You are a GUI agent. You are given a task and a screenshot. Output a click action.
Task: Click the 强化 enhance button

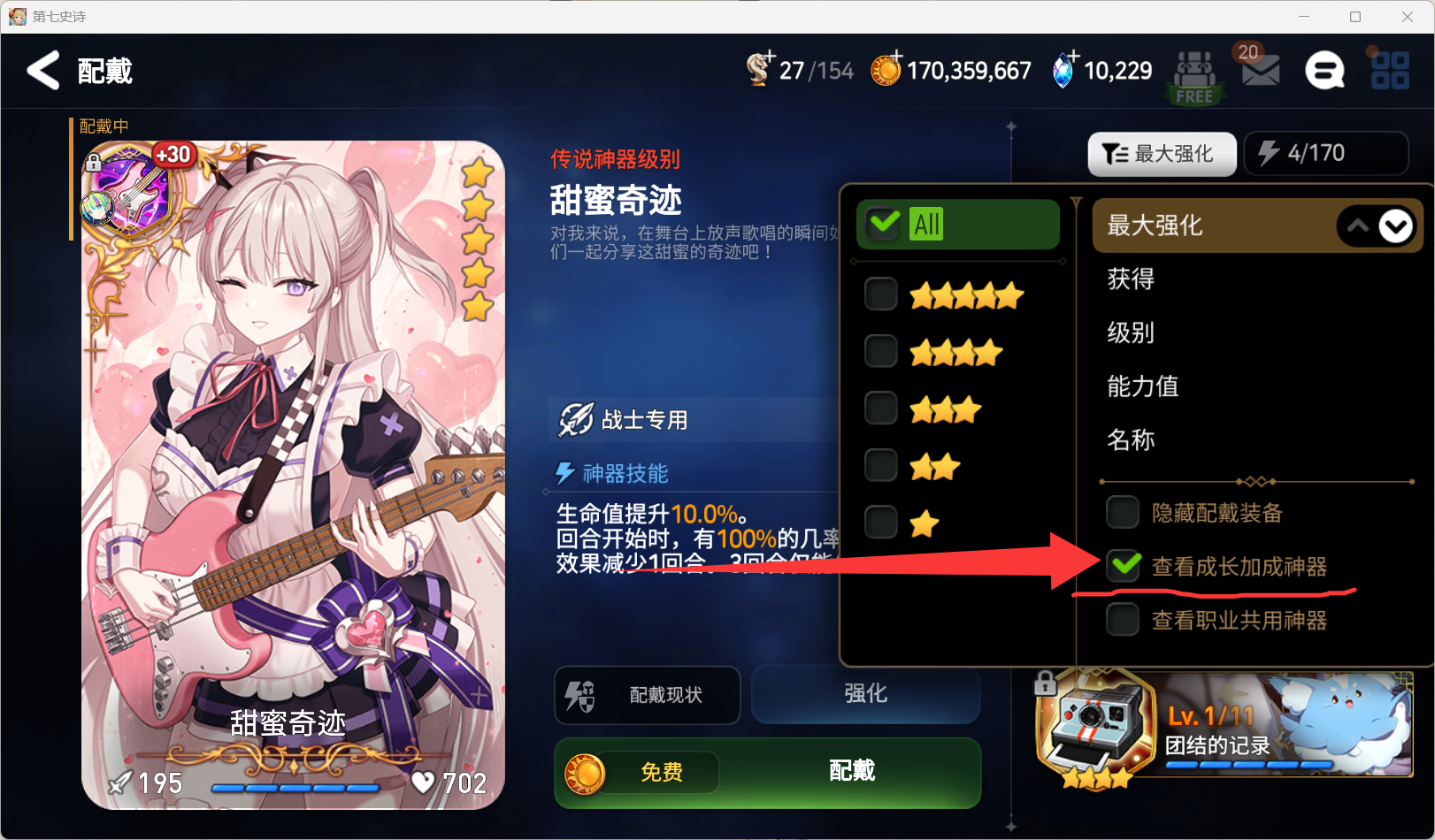[865, 694]
